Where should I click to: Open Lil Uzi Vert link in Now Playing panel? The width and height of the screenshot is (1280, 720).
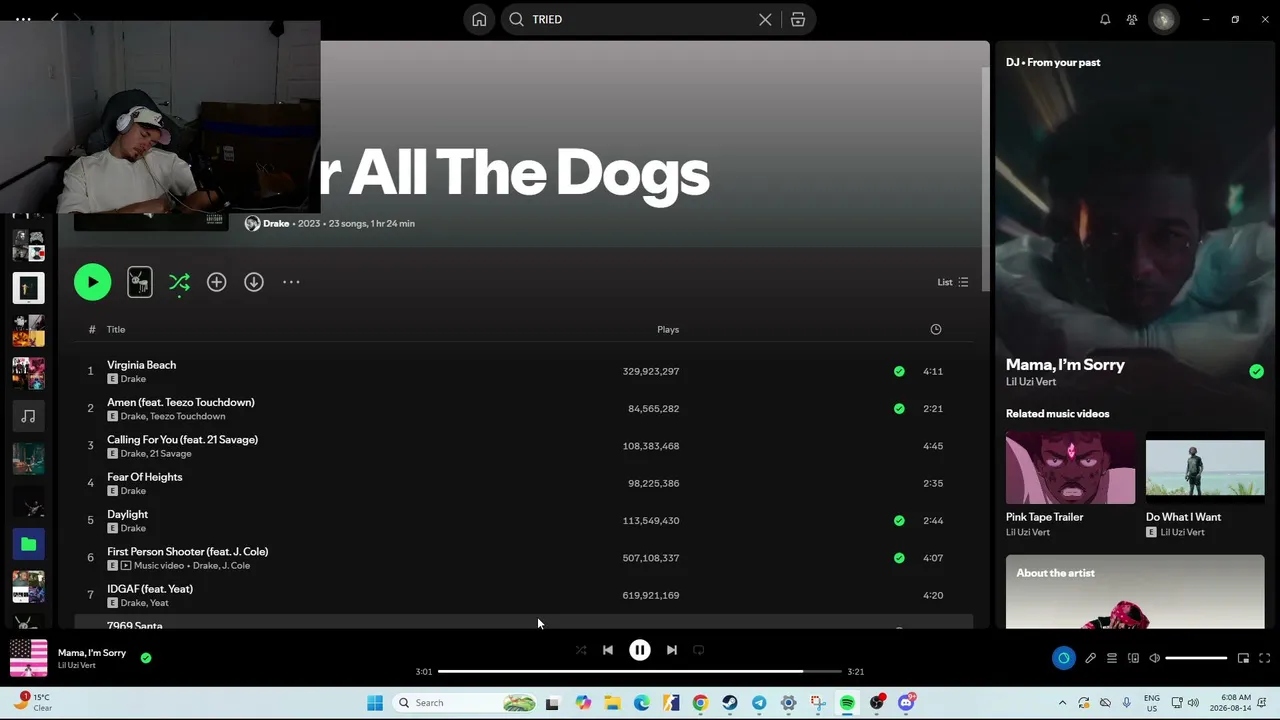(x=1031, y=382)
